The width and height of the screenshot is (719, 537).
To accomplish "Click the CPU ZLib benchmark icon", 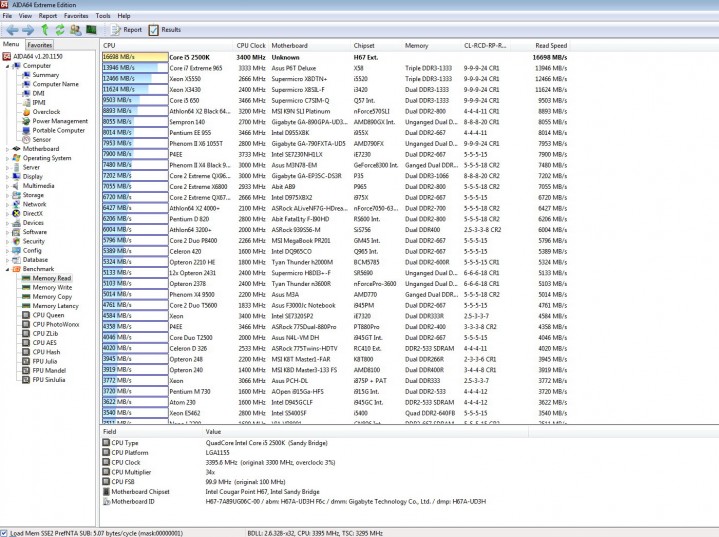I will tap(26, 333).
